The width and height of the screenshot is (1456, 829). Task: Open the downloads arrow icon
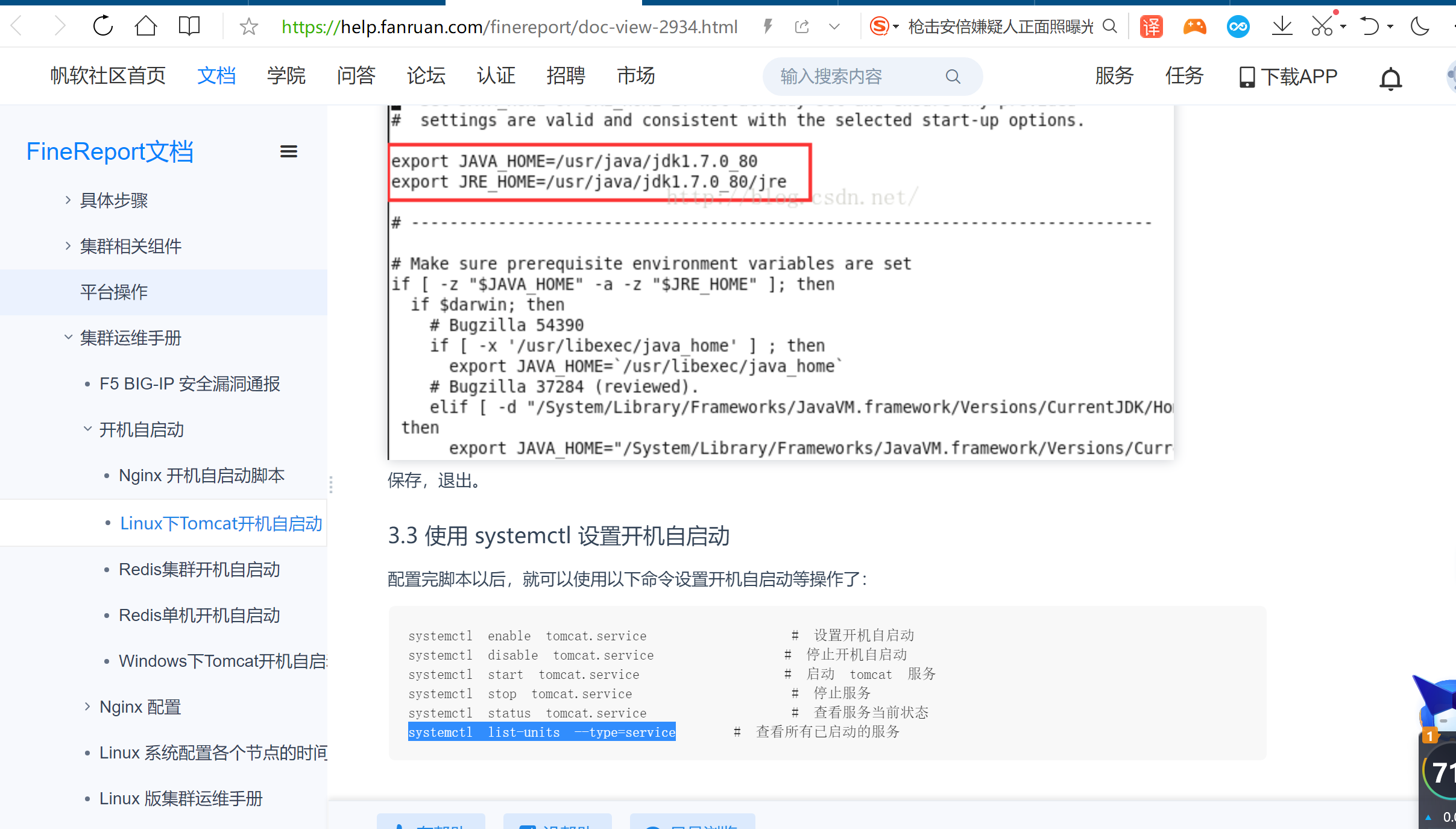tap(1282, 27)
